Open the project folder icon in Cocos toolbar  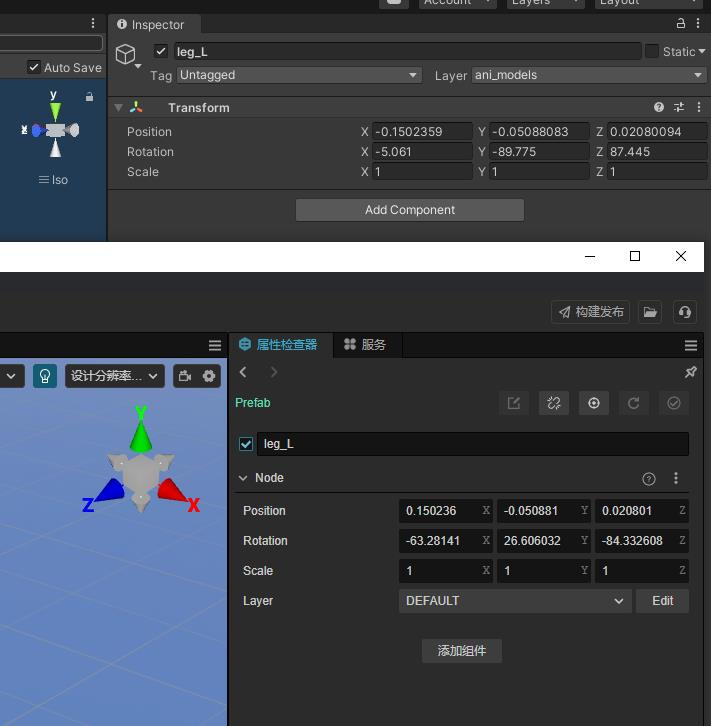(650, 312)
